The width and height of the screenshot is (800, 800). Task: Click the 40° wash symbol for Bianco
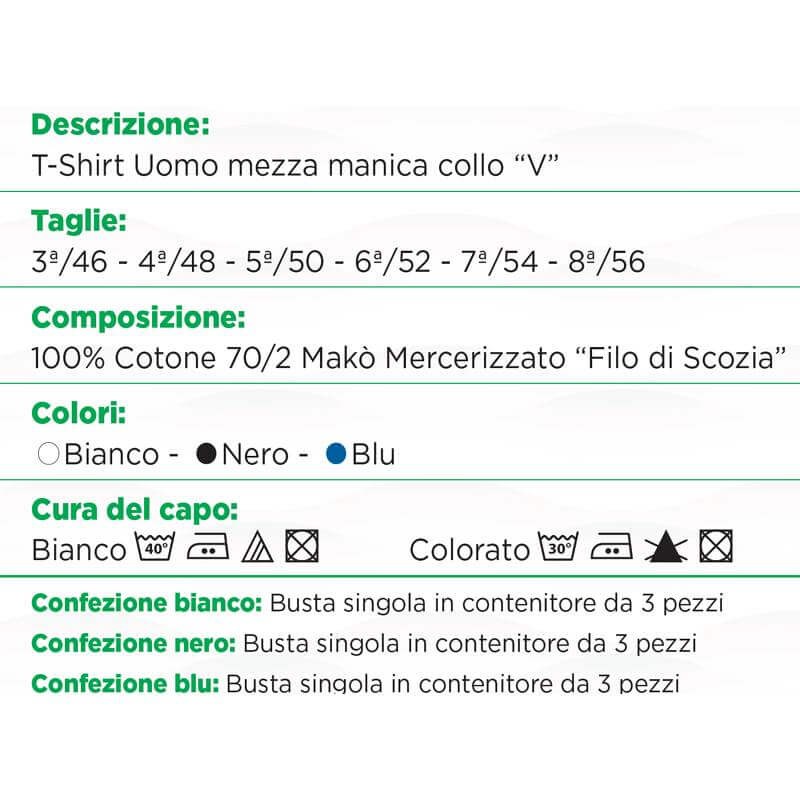point(156,547)
